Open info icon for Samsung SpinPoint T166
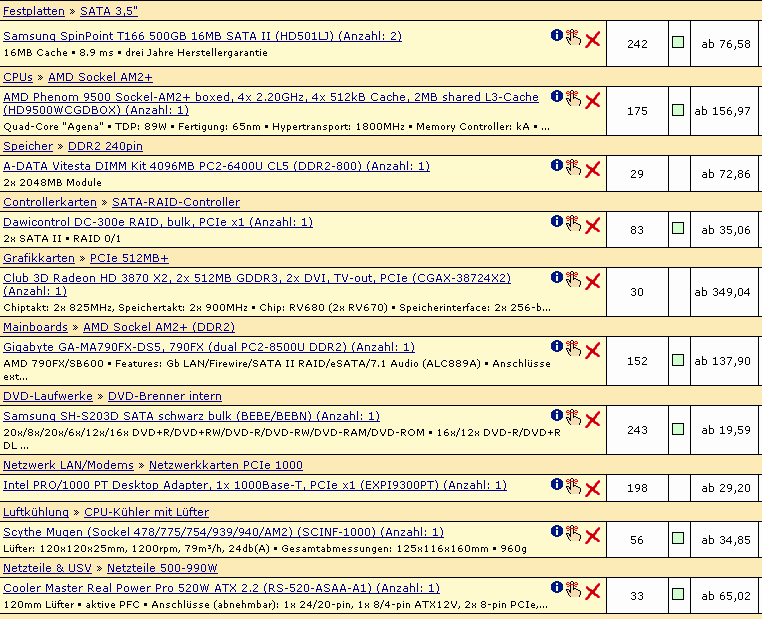 pyautogui.click(x=556, y=35)
